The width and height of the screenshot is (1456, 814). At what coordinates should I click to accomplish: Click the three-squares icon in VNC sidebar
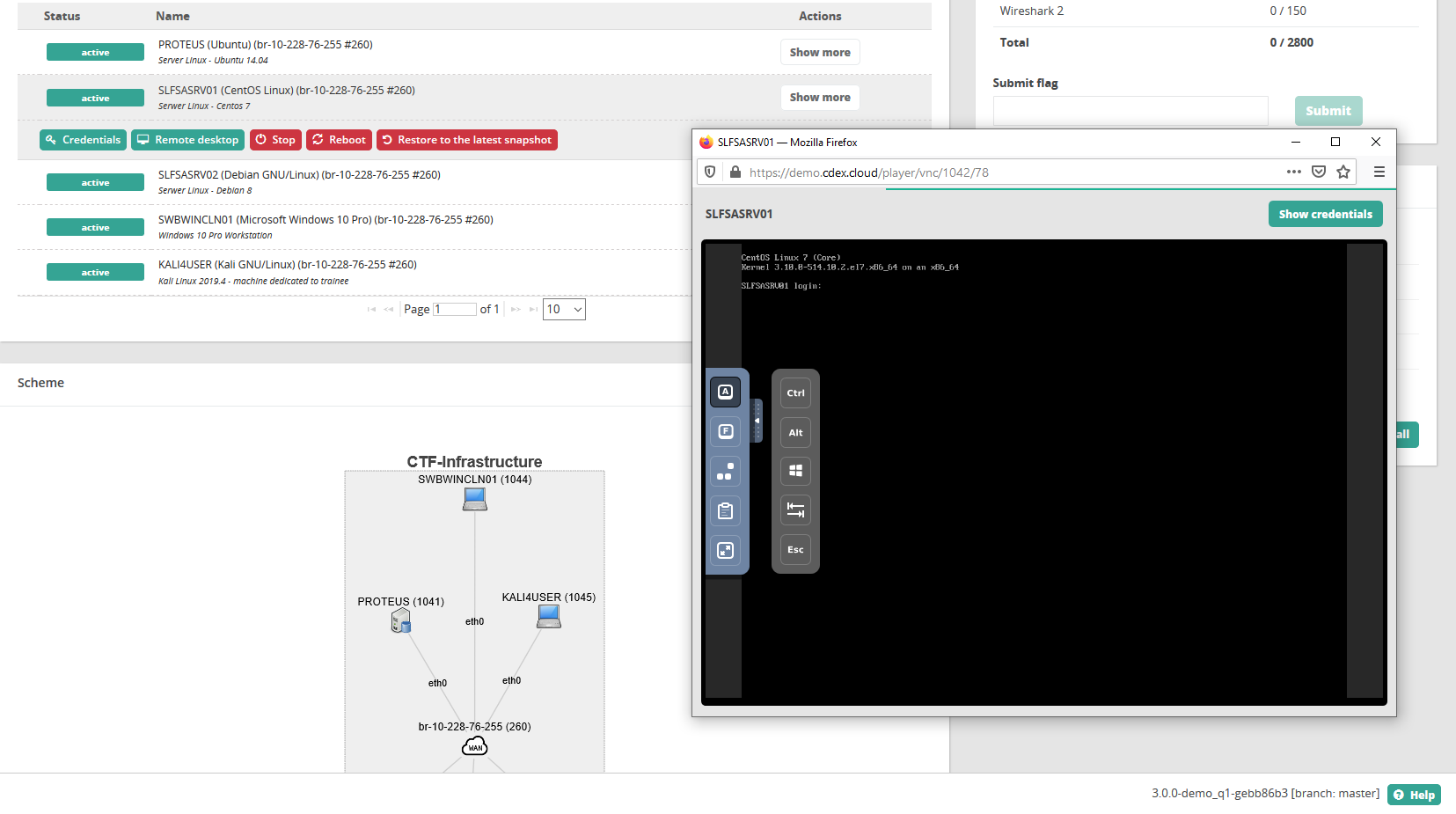[725, 472]
